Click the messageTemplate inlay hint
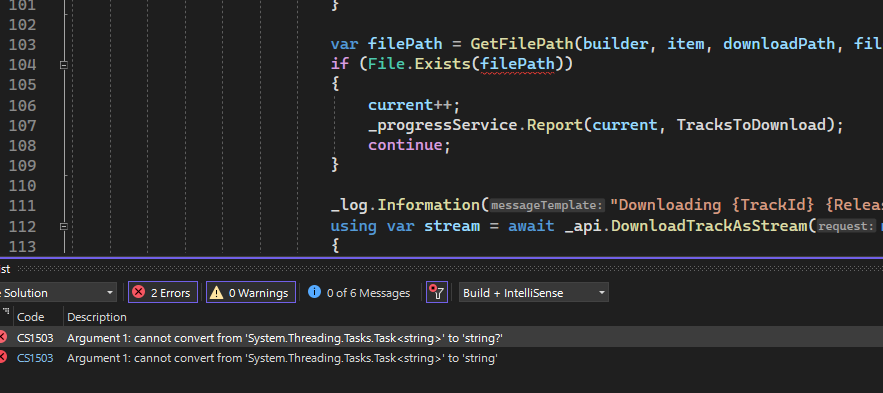 click(x=548, y=206)
